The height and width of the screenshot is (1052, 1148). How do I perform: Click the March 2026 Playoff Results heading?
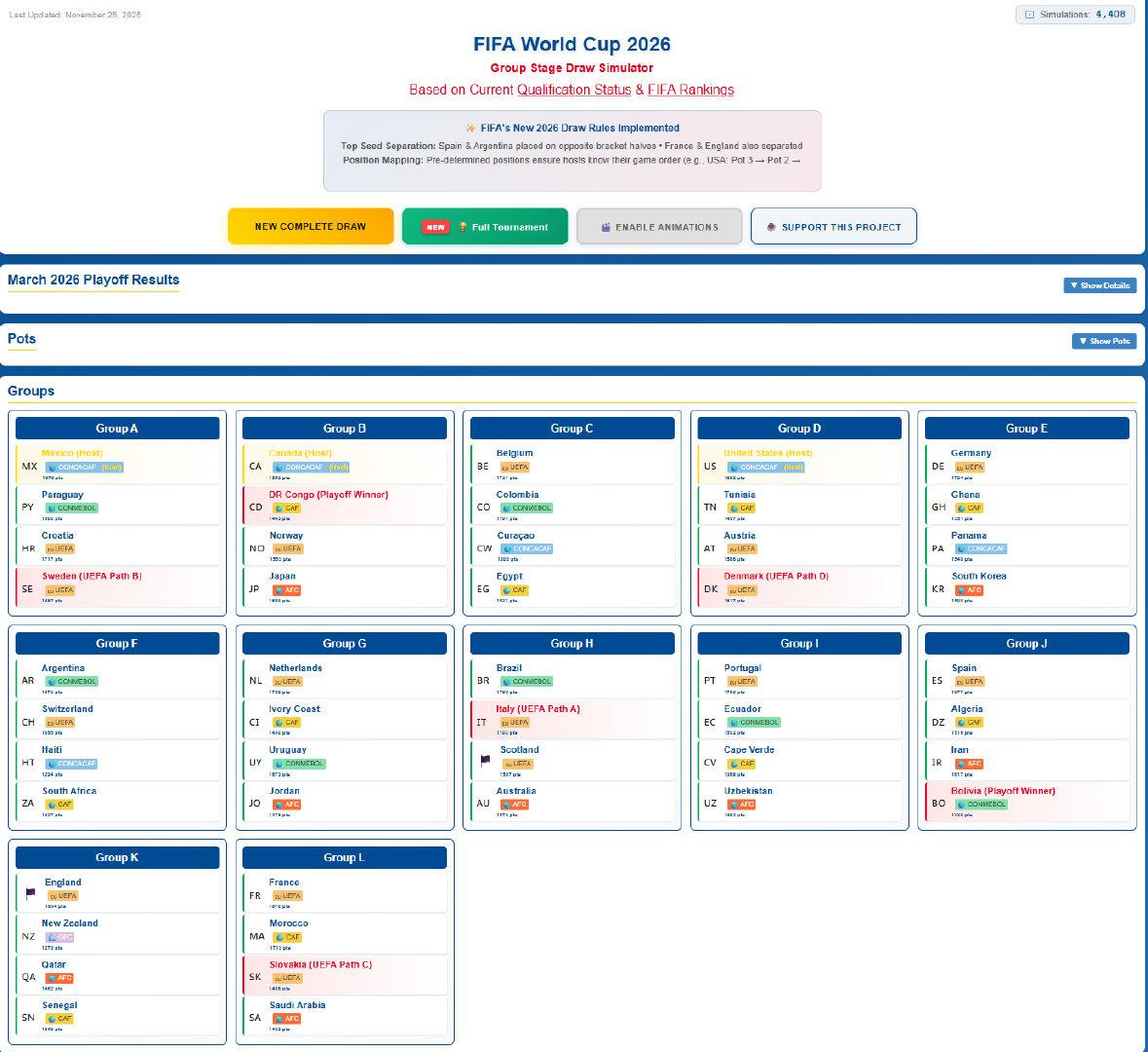pos(93,280)
